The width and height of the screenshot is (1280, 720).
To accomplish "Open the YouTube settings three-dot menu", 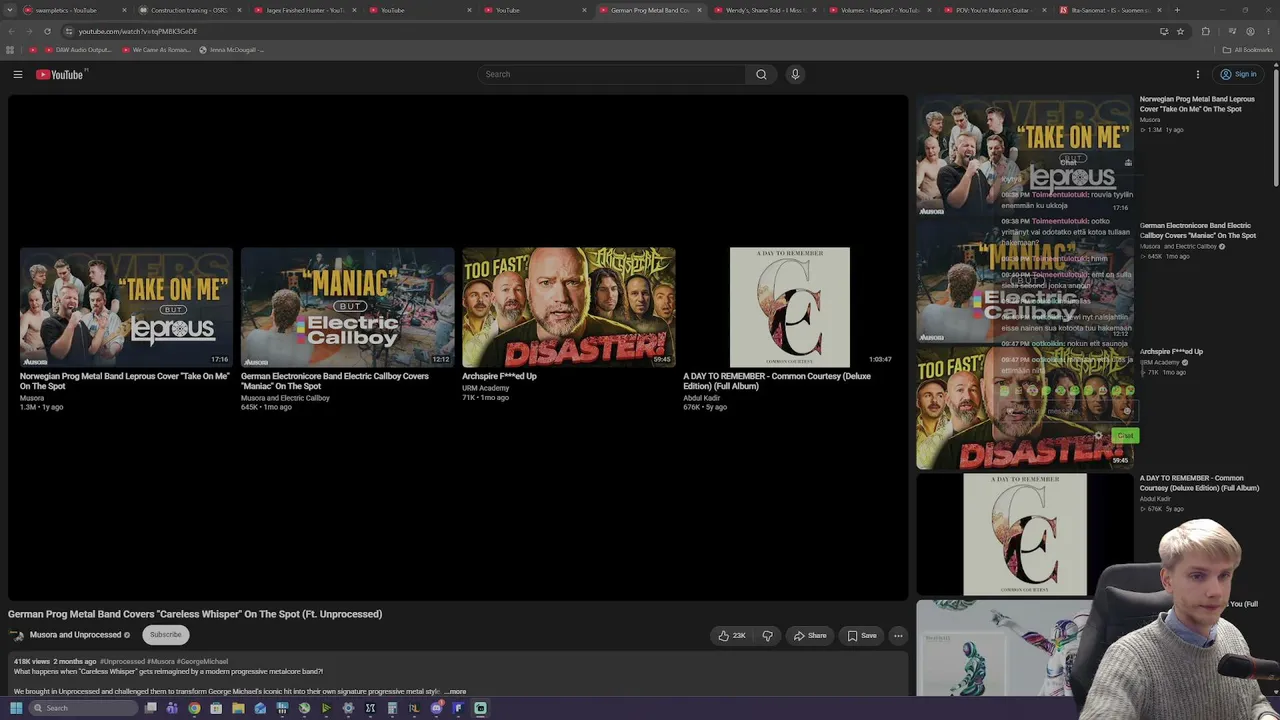I will click(x=1197, y=74).
